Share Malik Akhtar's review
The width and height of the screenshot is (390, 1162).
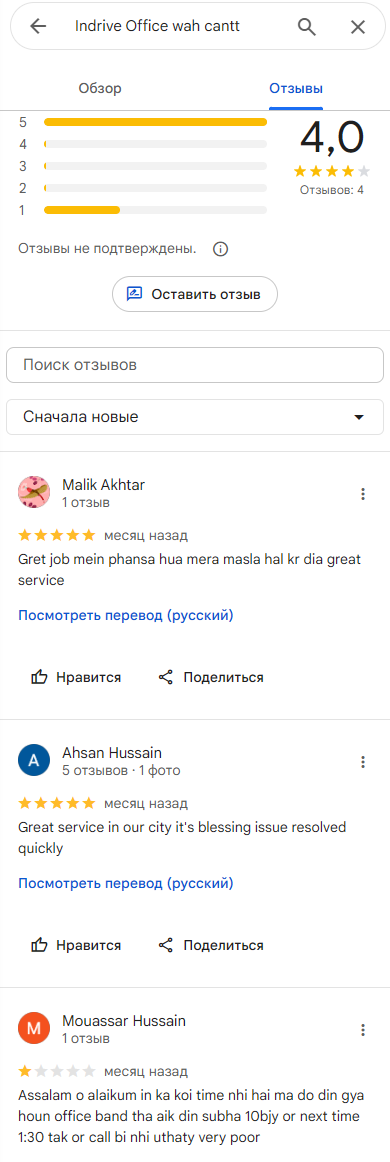pos(211,677)
